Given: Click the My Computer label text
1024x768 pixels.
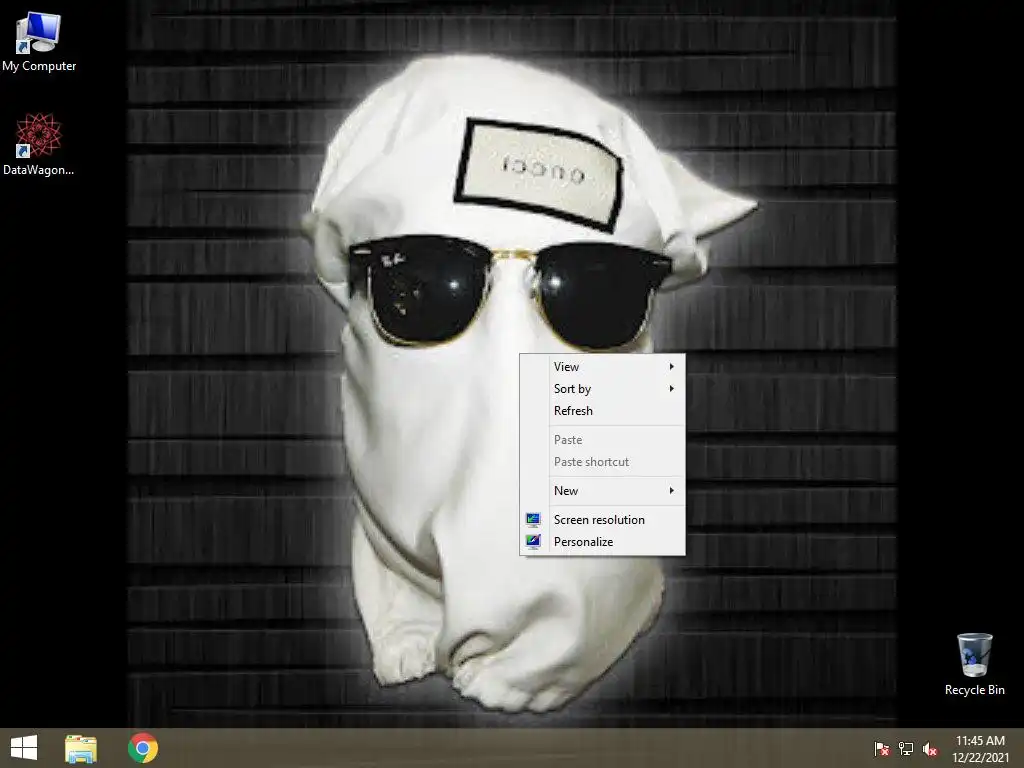Looking at the screenshot, I should (x=39, y=66).
